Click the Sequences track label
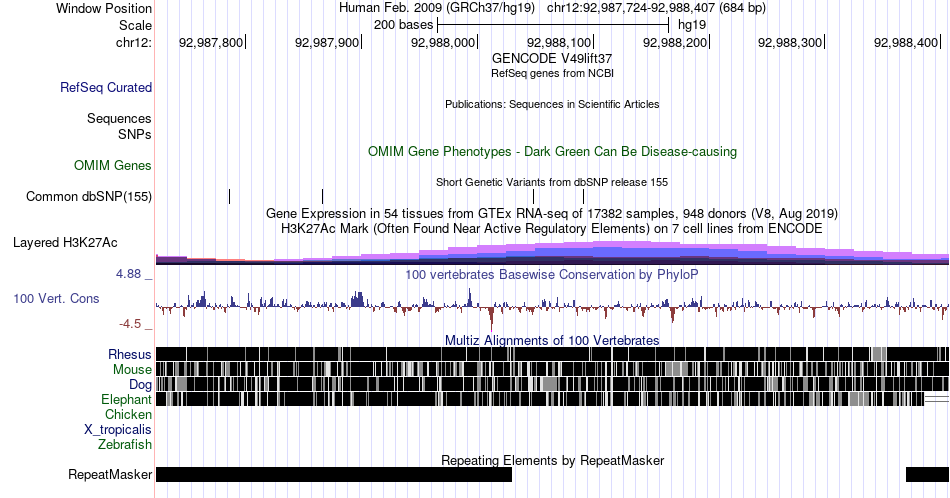 pos(119,118)
